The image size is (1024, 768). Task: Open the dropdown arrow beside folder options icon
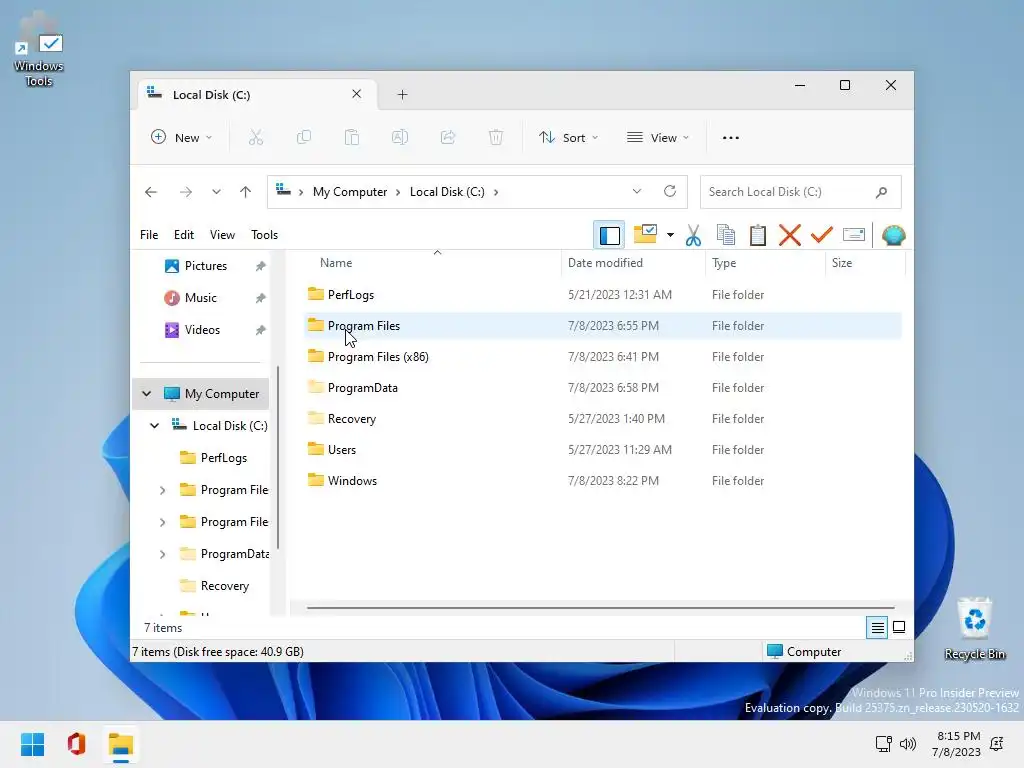670,235
